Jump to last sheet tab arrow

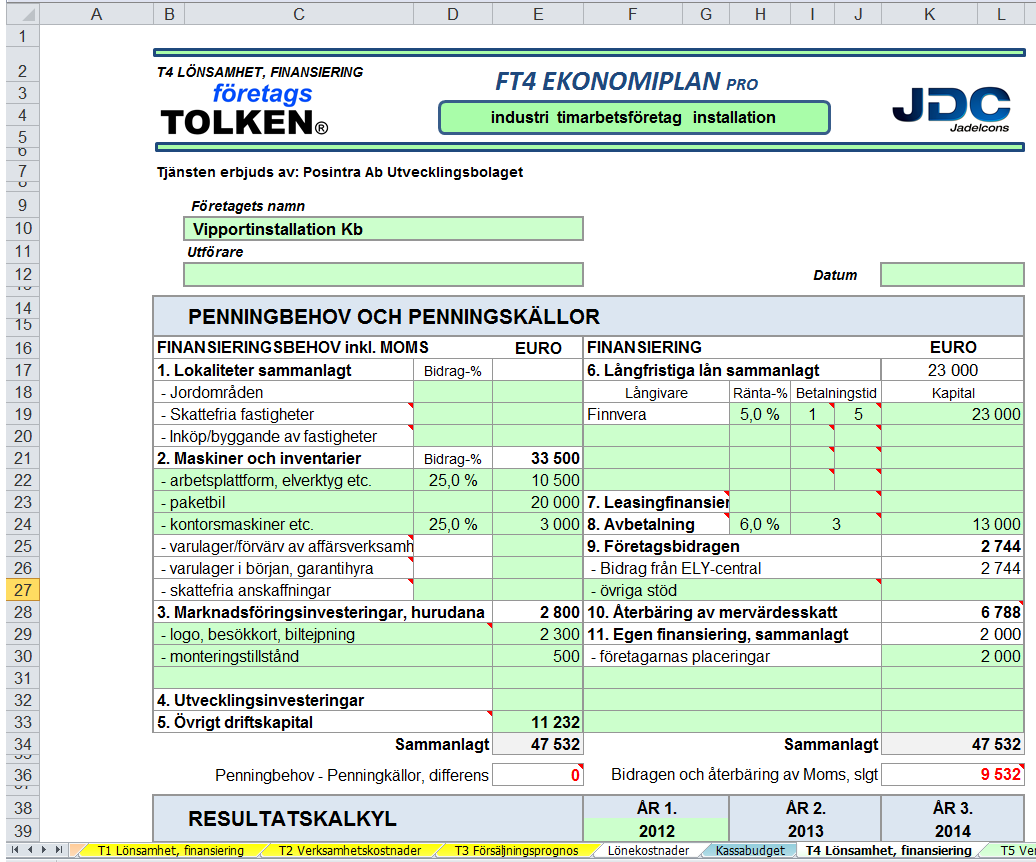(x=59, y=849)
